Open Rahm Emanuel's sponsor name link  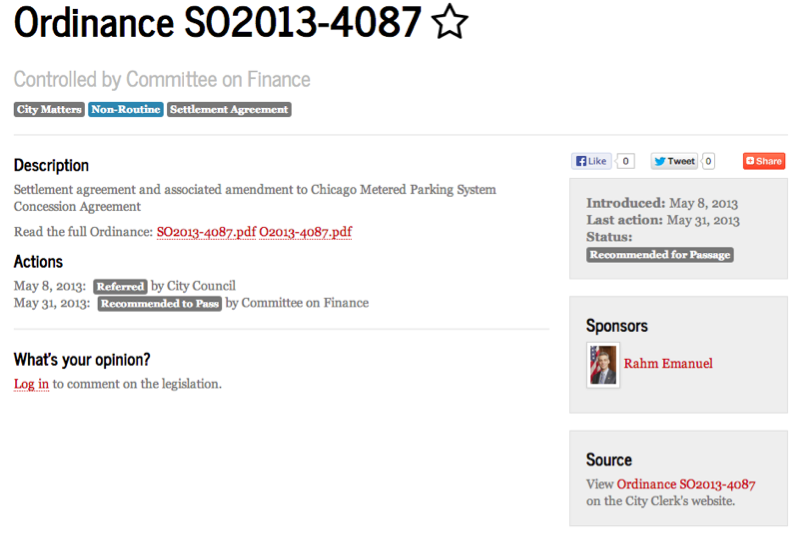tap(668, 364)
